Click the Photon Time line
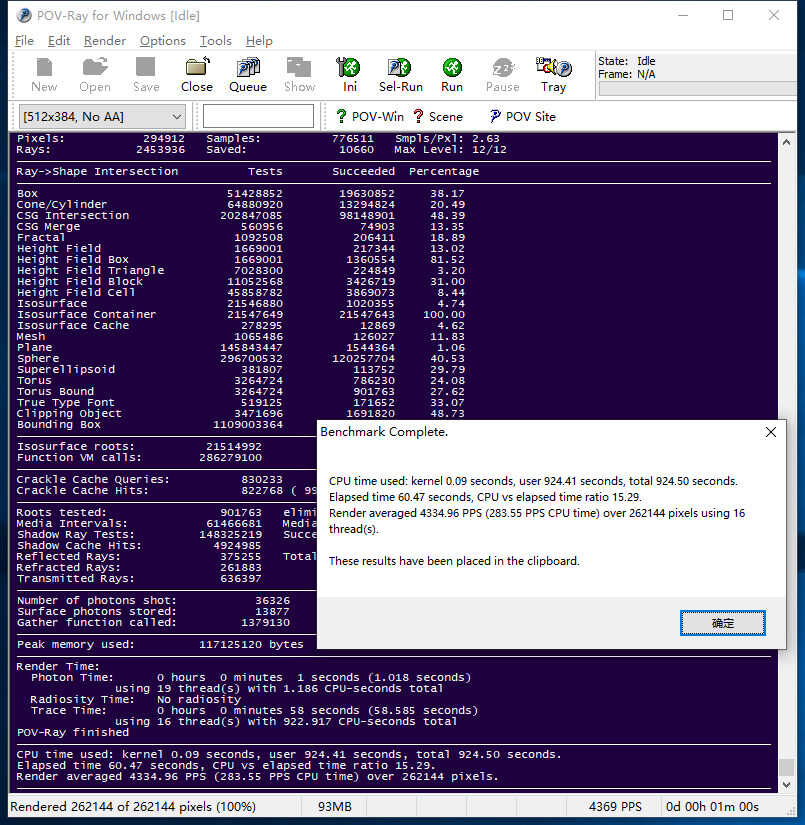 [251, 677]
